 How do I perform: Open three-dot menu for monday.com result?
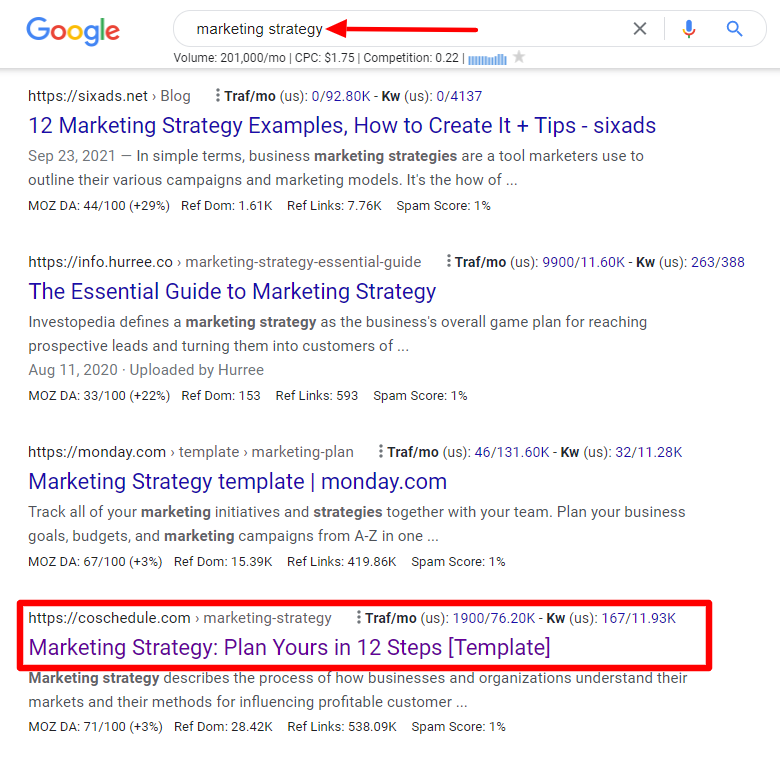(x=381, y=451)
